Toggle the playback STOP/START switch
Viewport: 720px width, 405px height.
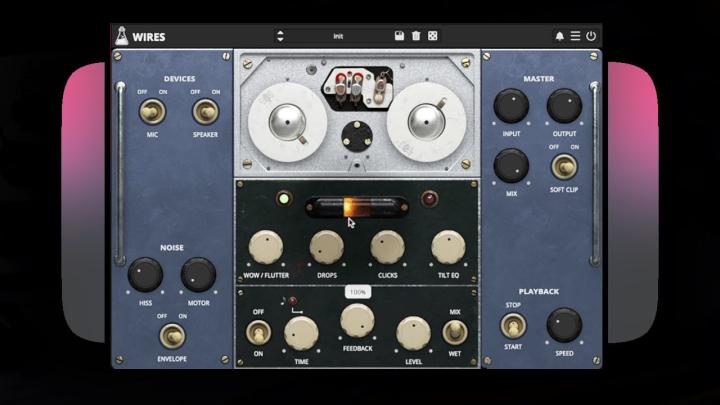(513, 326)
